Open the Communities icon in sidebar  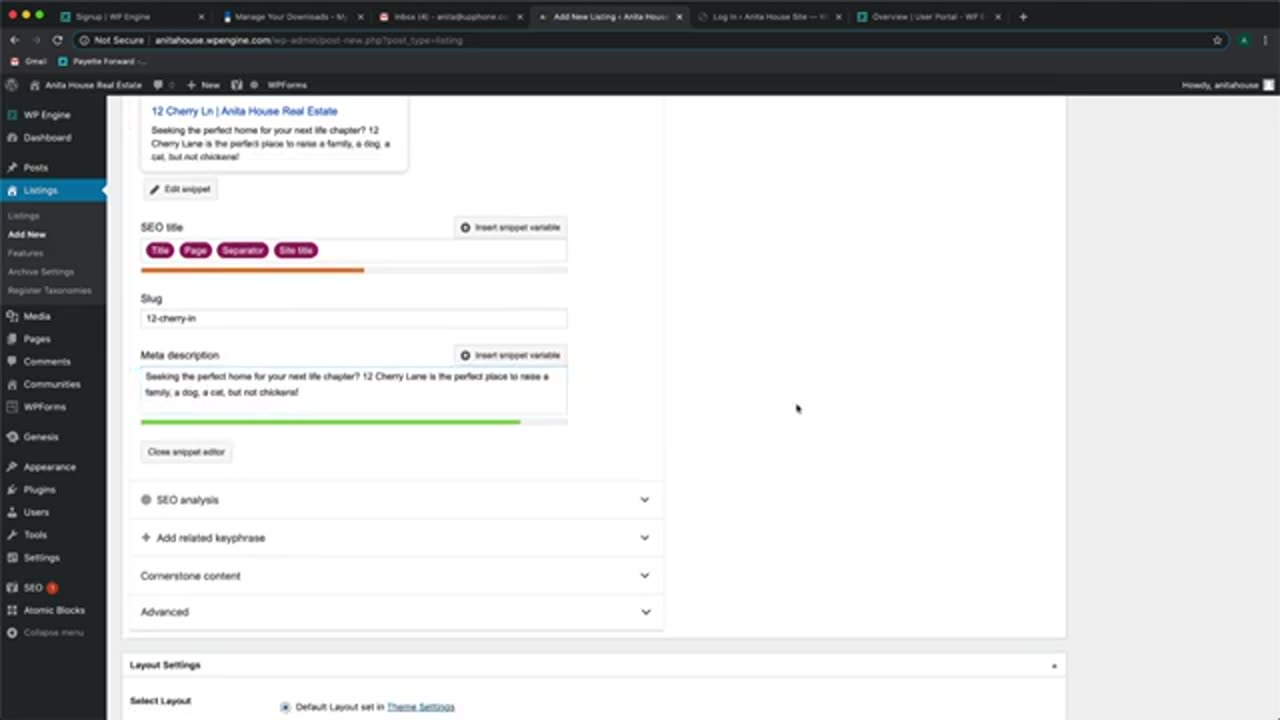pyautogui.click(x=12, y=384)
